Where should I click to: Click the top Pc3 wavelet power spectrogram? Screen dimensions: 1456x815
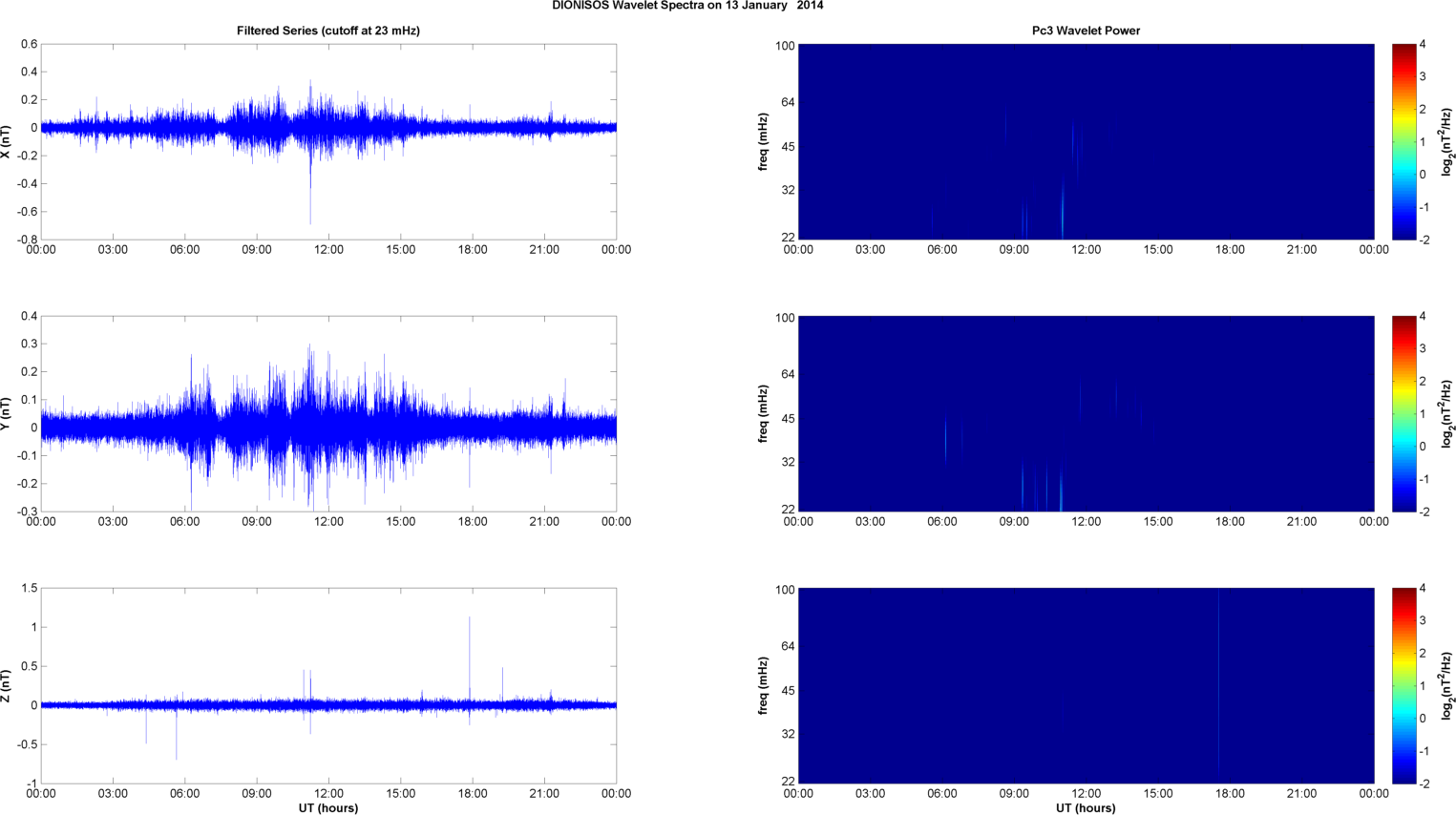click(x=1086, y=141)
